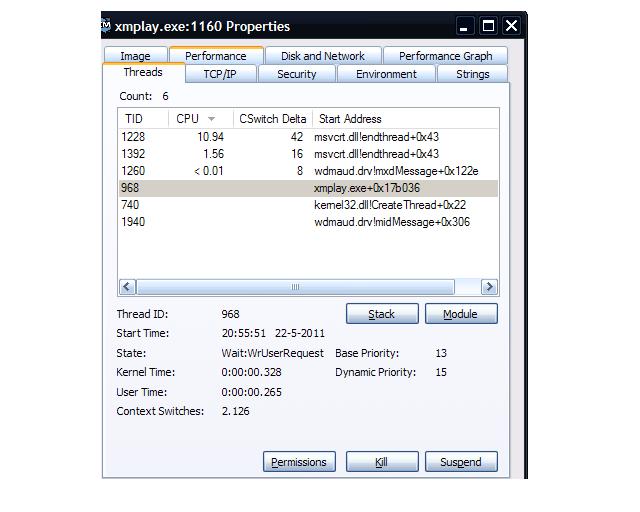The height and width of the screenshot is (512, 640).
Task: Click the Stack button
Action: tap(381, 314)
